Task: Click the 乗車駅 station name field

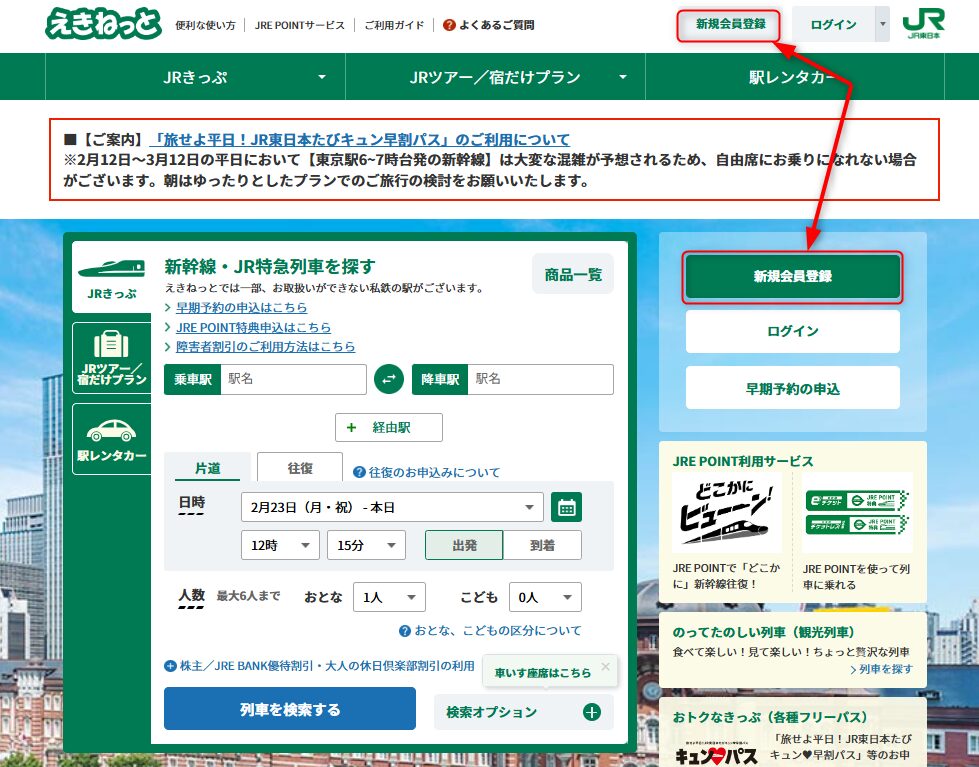Action: click(x=290, y=380)
